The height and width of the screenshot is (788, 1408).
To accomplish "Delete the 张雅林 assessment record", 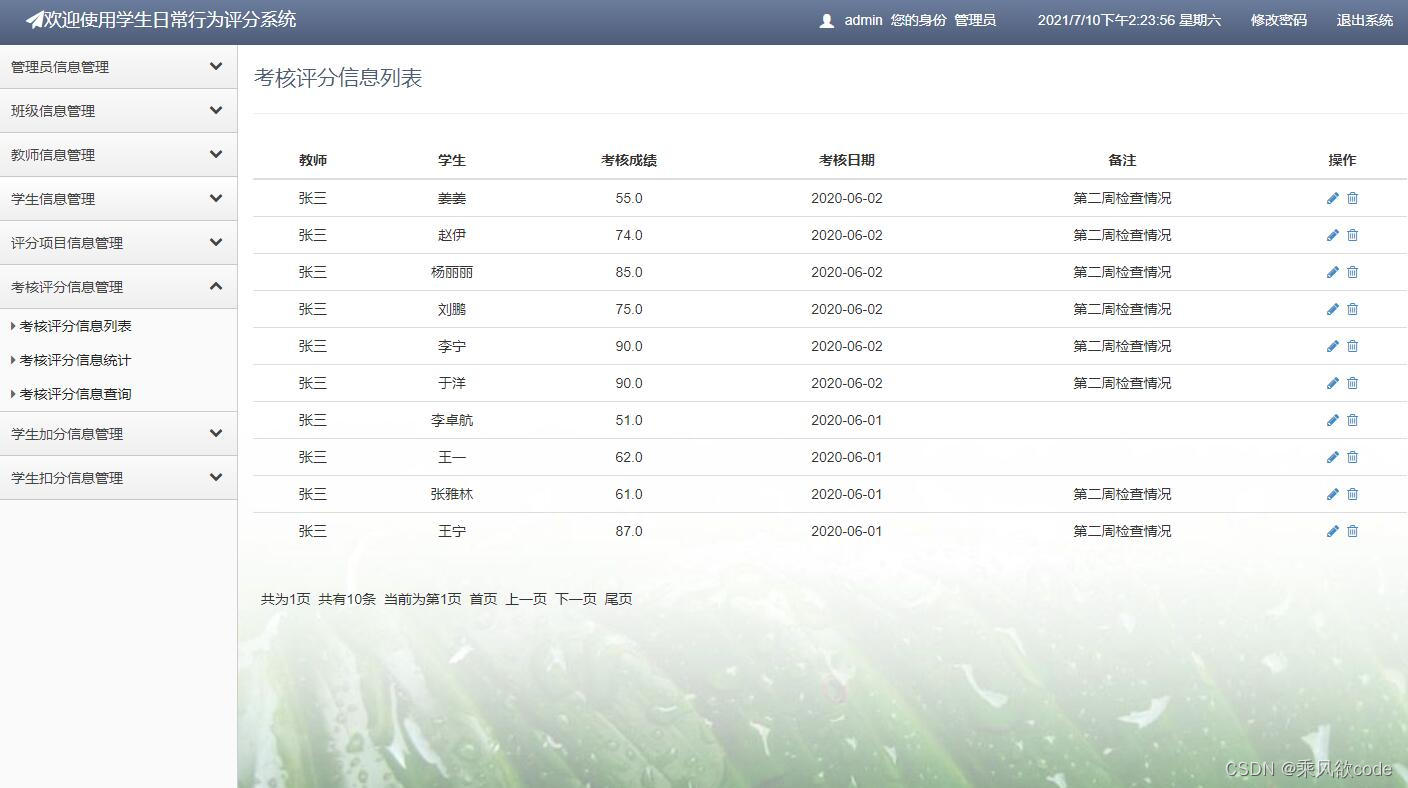I will tap(1352, 494).
